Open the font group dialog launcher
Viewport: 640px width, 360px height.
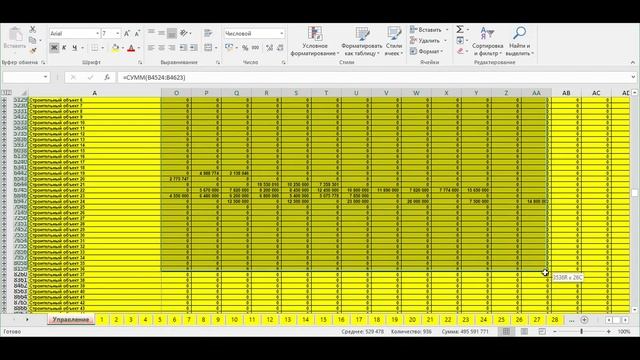(140, 62)
